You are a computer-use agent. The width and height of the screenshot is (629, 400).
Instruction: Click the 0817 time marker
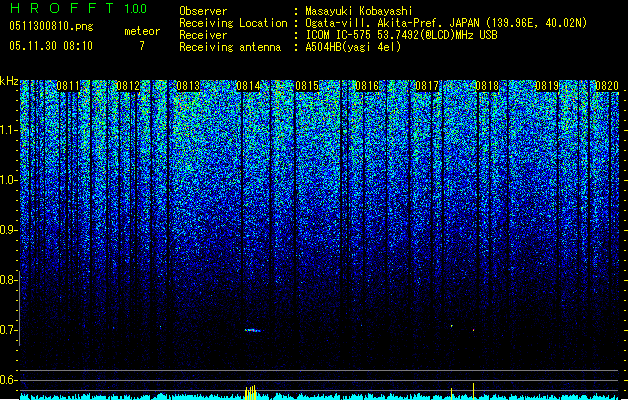click(427, 86)
